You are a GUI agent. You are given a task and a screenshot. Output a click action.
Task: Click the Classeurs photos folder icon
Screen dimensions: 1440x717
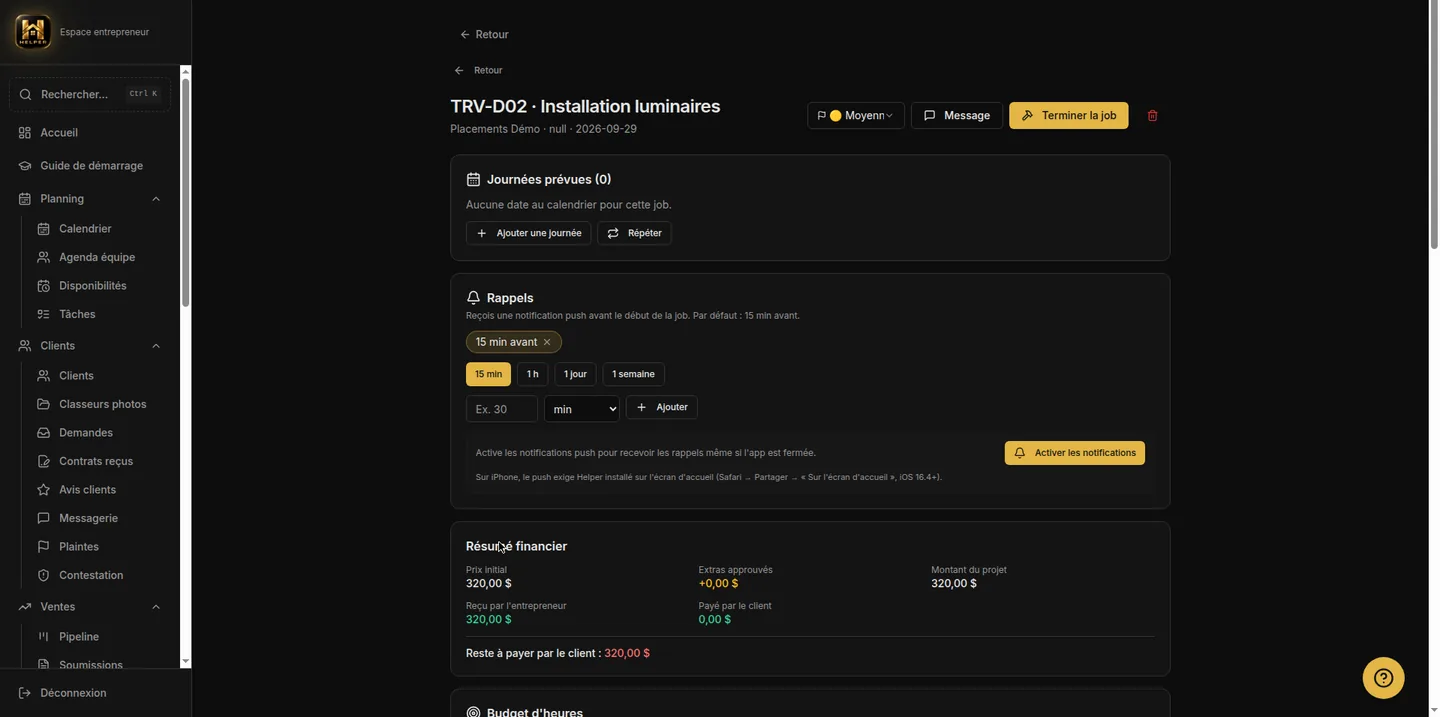click(43, 405)
